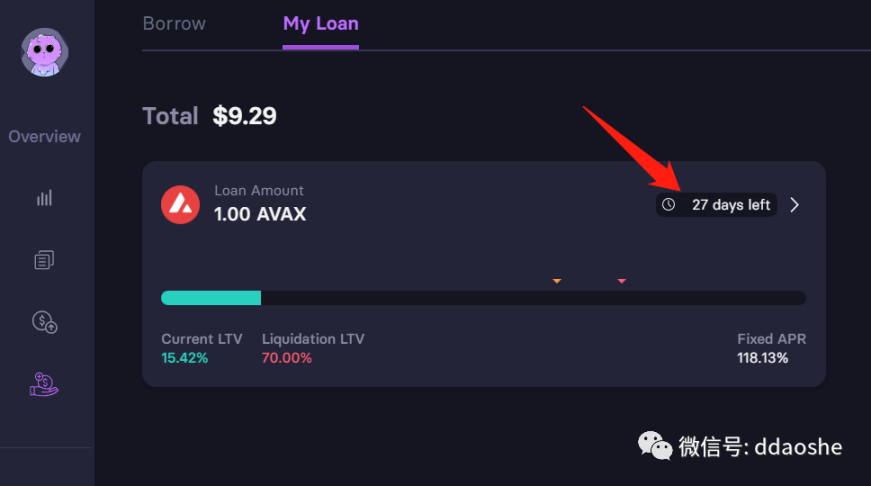Viewport: 871px width, 486px height.
Task: Click the orange marker above the LTV bar
Action: (557, 281)
